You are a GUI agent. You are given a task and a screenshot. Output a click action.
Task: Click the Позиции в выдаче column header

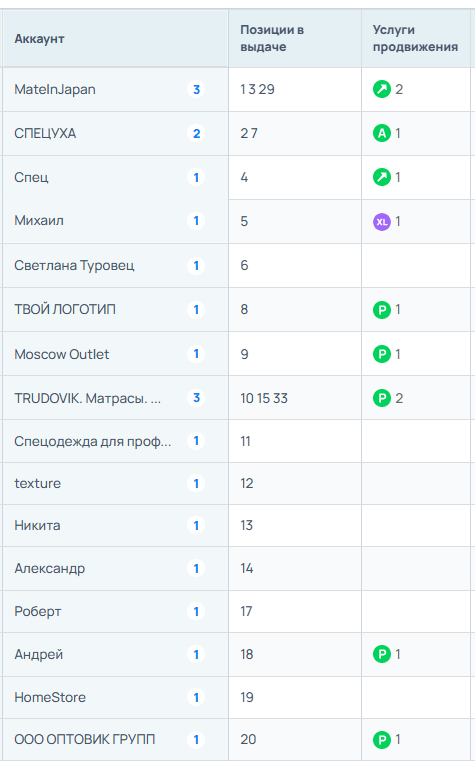(x=272, y=38)
